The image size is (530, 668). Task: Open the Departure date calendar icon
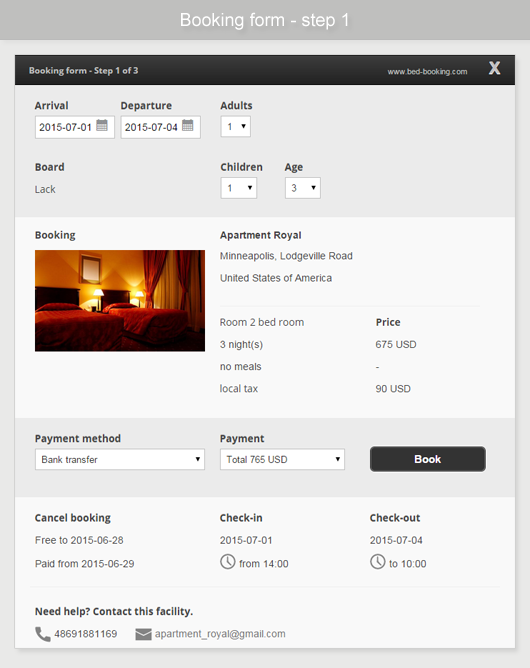click(187, 125)
